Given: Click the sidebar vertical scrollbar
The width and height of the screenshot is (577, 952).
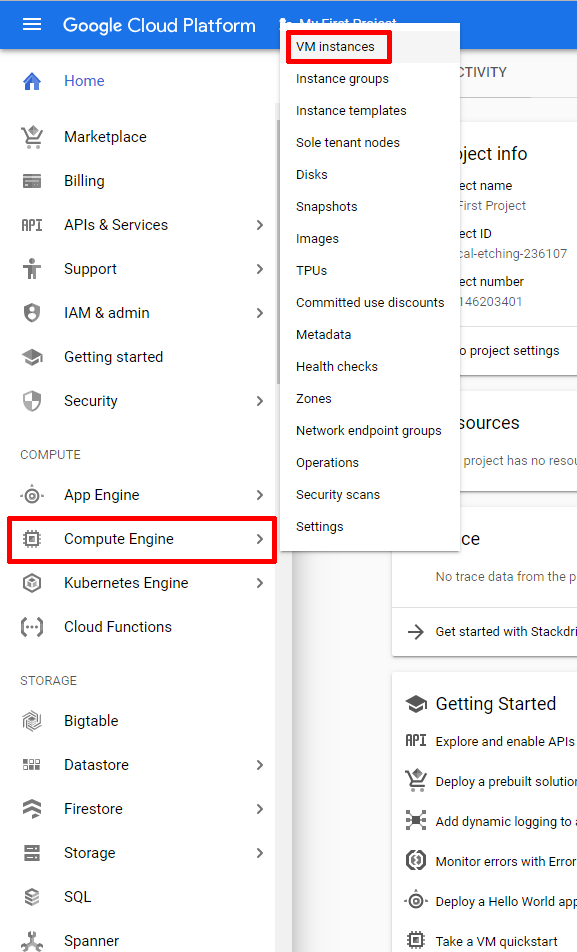Looking at the screenshot, I should (278, 251).
